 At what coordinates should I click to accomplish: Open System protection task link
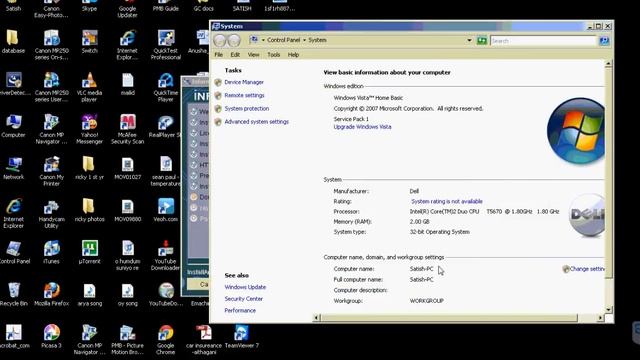pos(247,109)
